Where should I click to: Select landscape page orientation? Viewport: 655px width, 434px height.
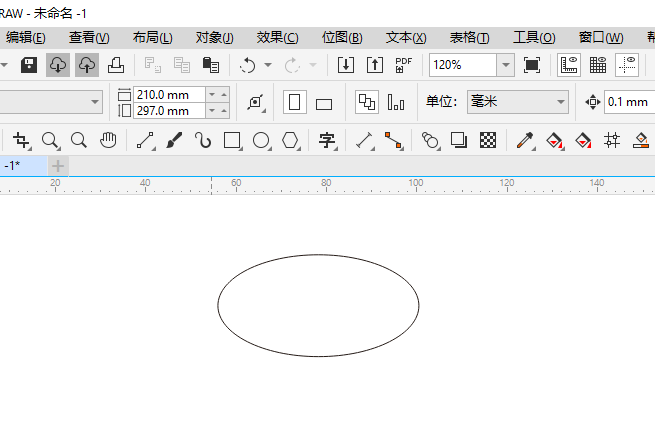click(324, 104)
